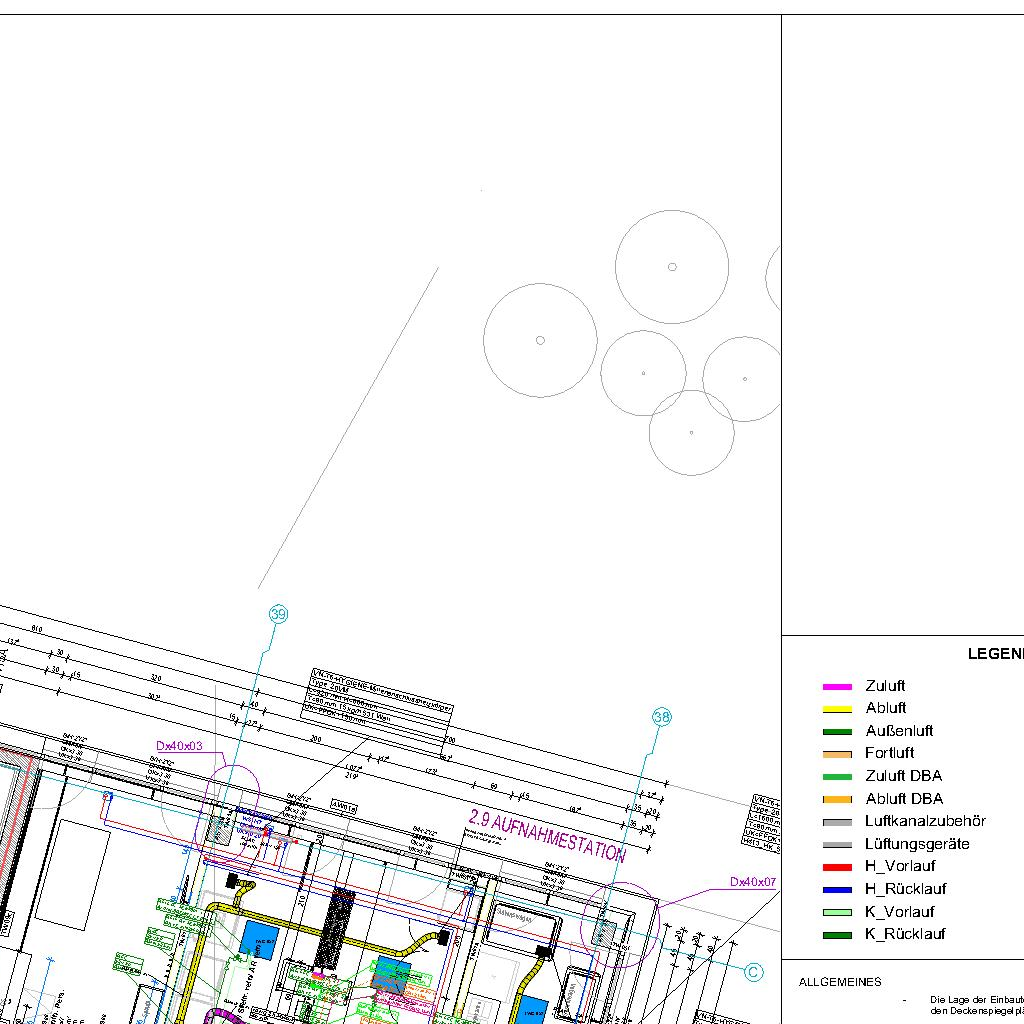This screenshot has width=1024, height=1024.
Task: Click the Dx40x07 detail label
Action: click(752, 882)
